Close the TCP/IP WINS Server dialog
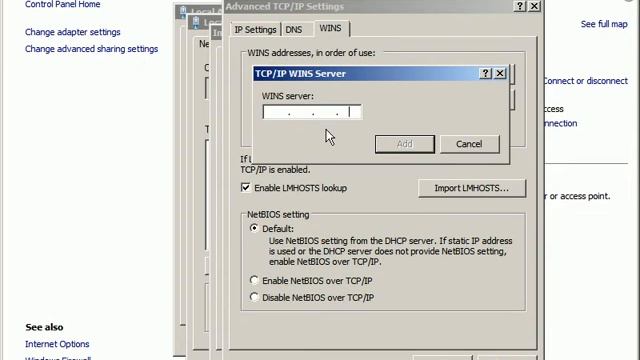This screenshot has height=360, width=640. pos(500,73)
